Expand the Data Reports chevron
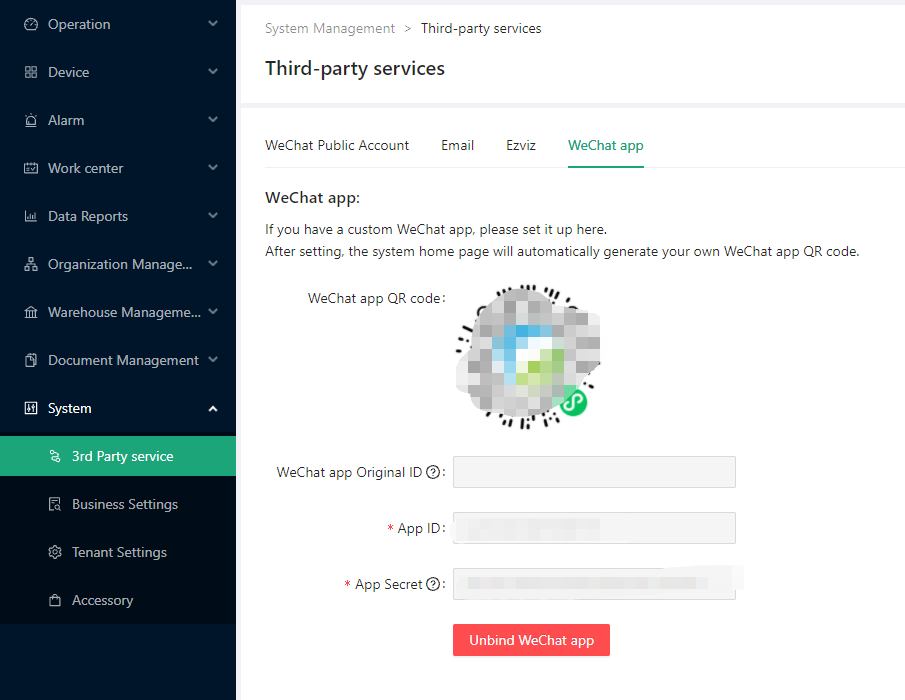905x700 pixels. pyautogui.click(x=213, y=215)
